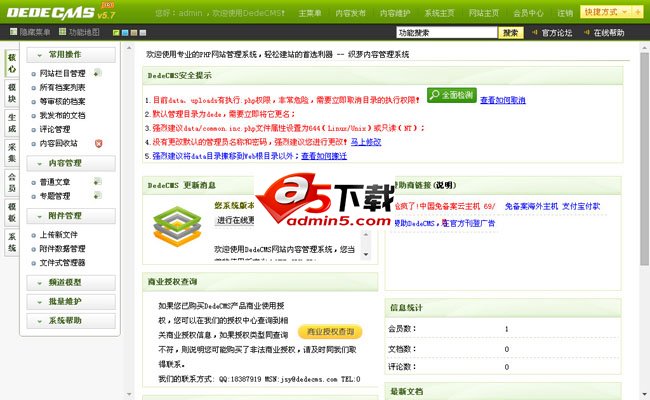This screenshot has height=400, width=650.
Task: Click the 商业授权查询 yellow button
Action: pos(330,332)
